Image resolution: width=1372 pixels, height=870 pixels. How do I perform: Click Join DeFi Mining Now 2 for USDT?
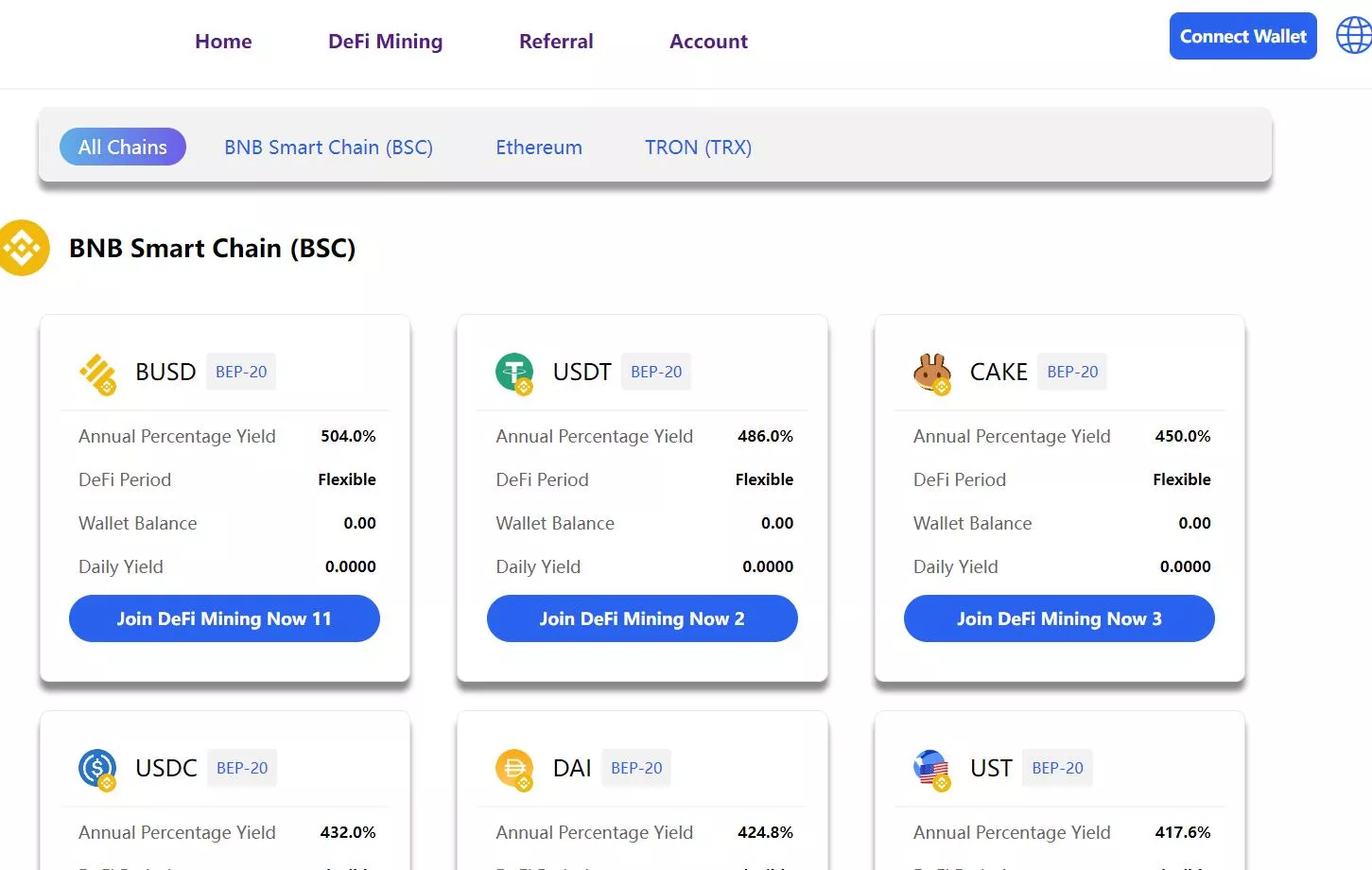[x=642, y=618]
